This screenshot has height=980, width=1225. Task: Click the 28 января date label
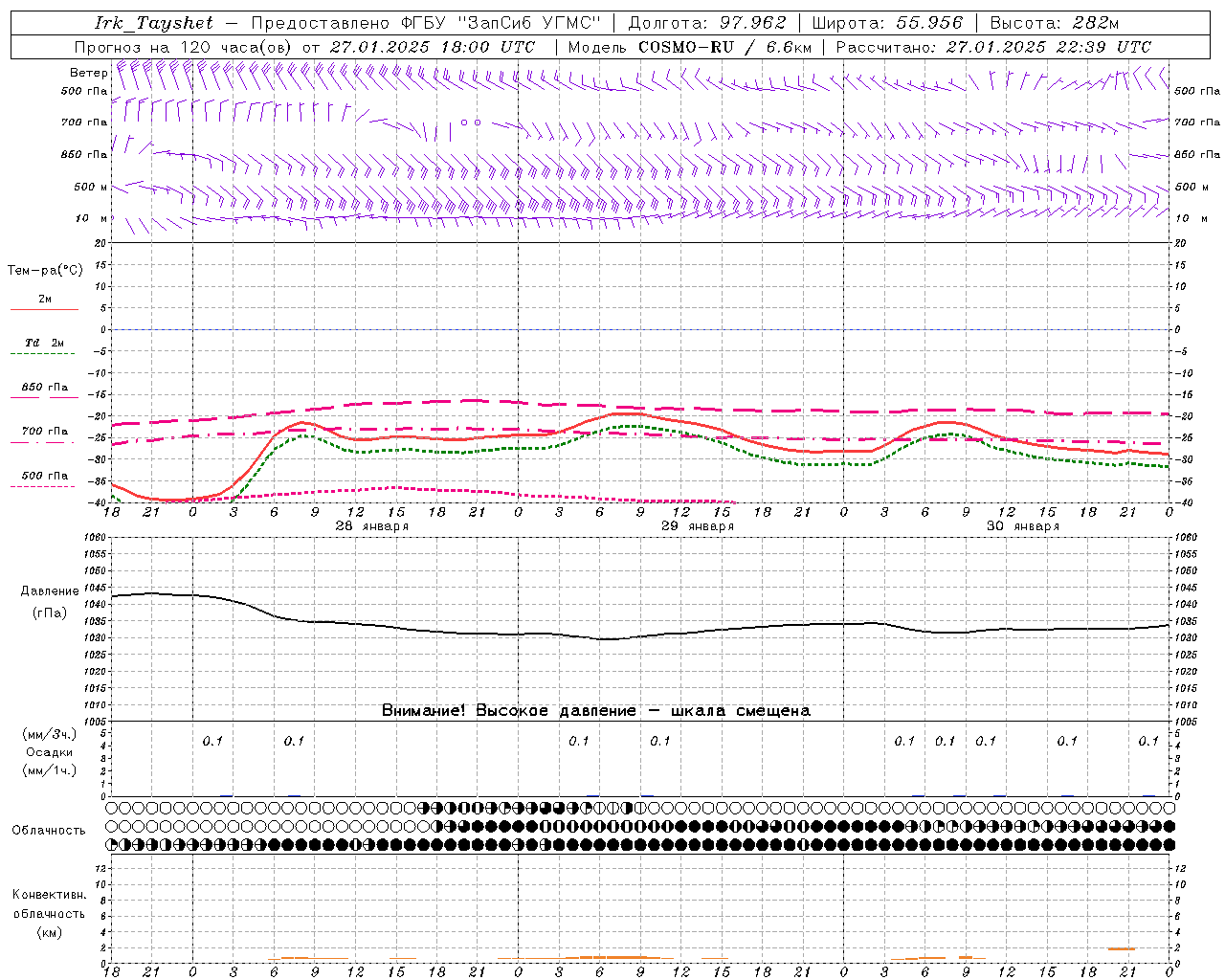pos(371,526)
